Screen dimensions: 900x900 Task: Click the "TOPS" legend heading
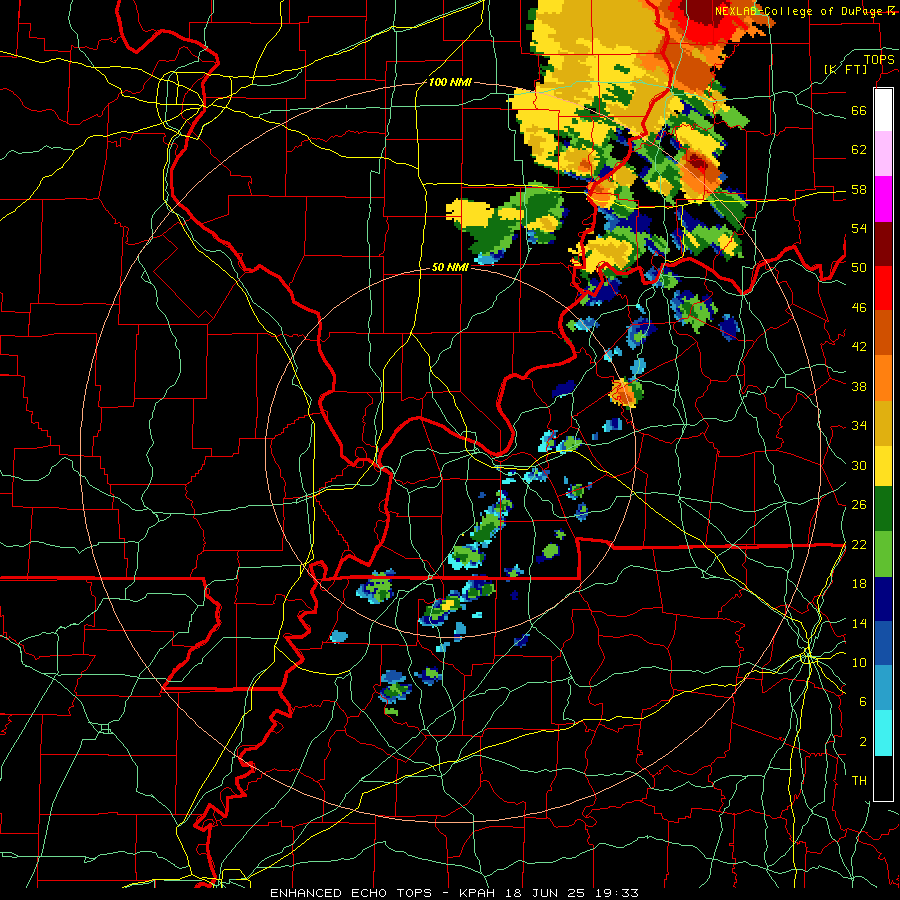click(x=879, y=59)
